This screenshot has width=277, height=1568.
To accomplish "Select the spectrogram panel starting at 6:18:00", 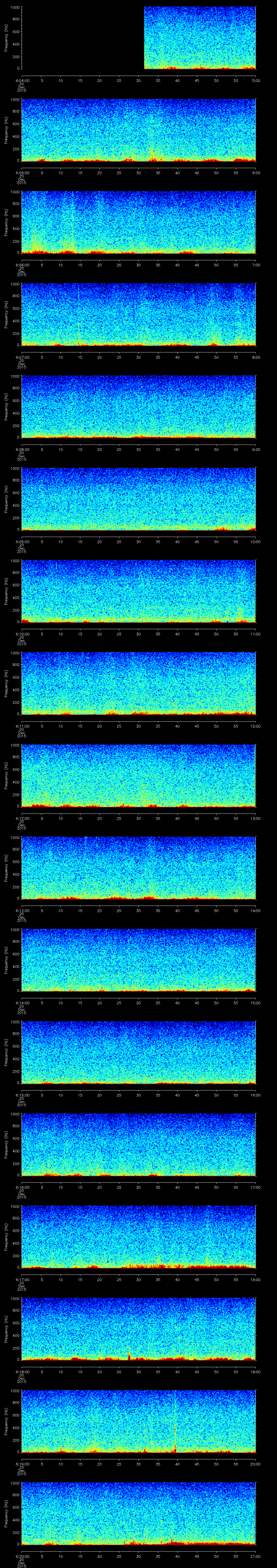I will [139, 1329].
